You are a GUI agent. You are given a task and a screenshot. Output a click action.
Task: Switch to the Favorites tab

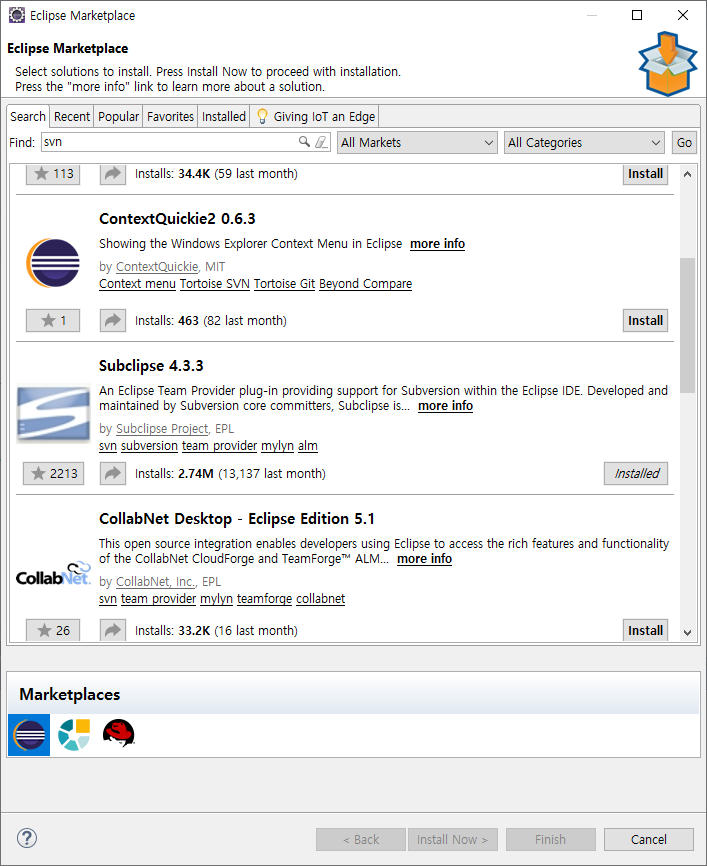click(x=170, y=117)
